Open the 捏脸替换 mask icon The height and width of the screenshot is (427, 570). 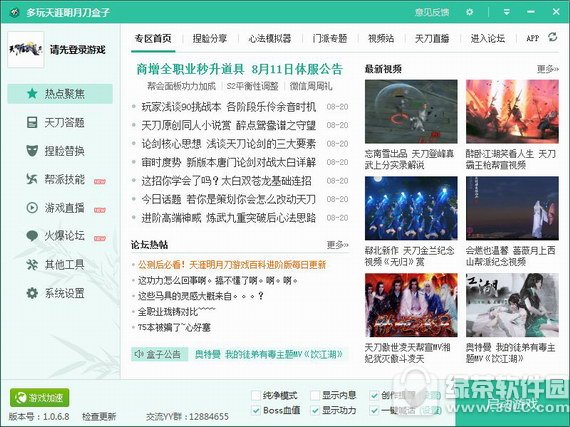point(32,150)
